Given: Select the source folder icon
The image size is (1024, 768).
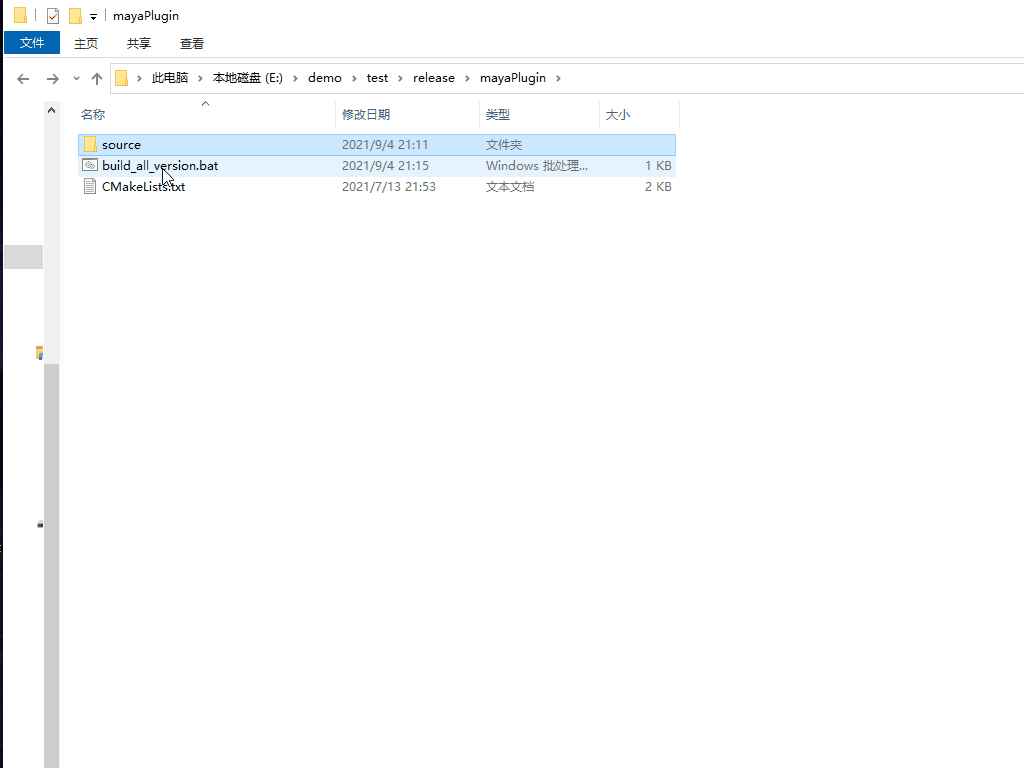Looking at the screenshot, I should [x=90, y=145].
